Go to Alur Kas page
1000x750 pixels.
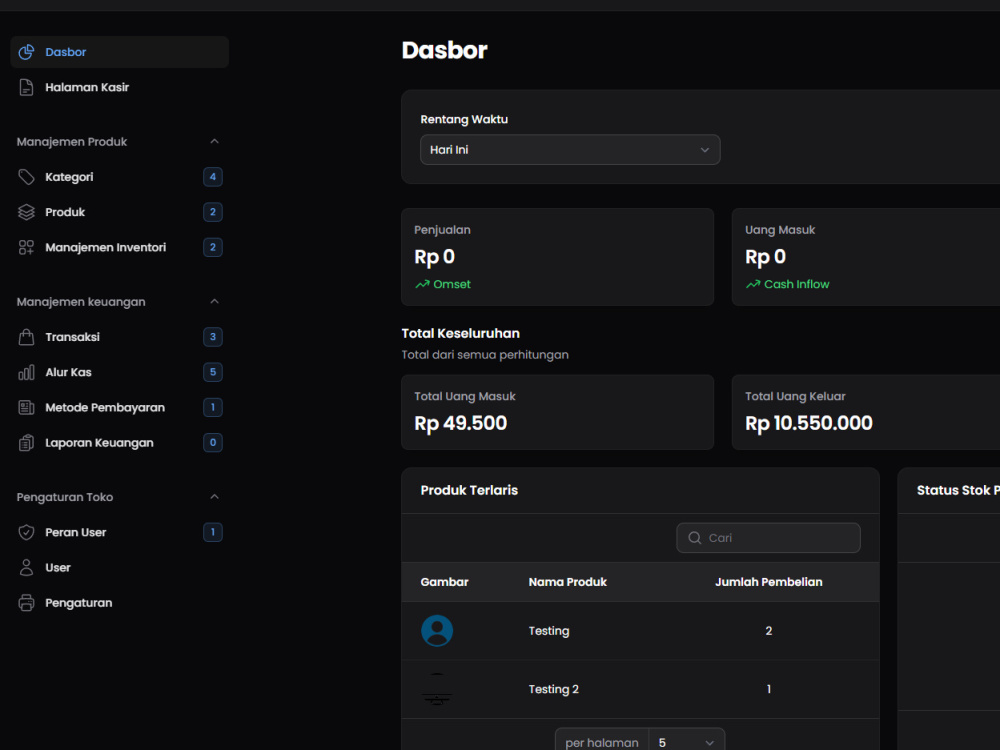pyautogui.click(x=120, y=372)
